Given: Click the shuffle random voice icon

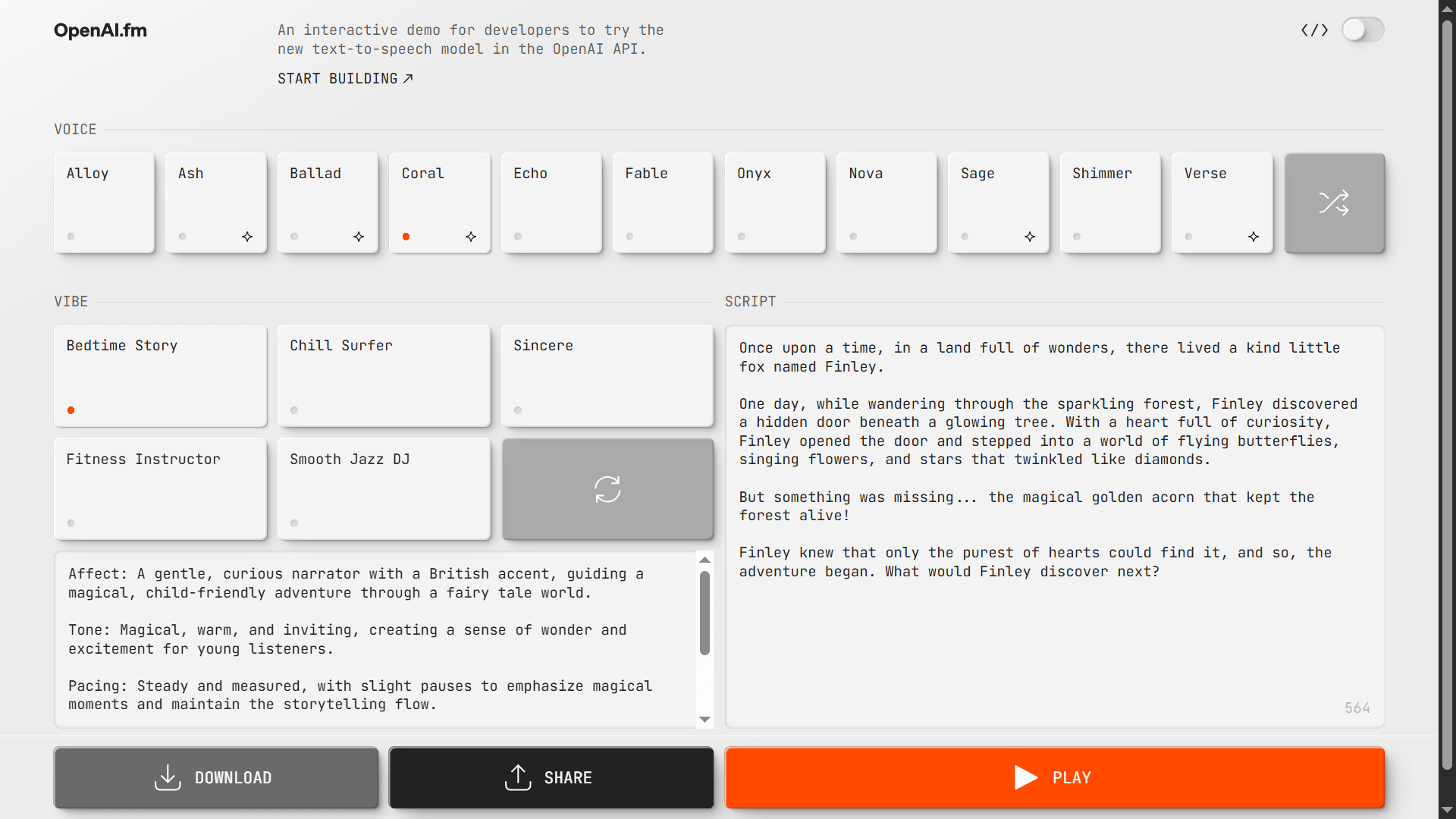Looking at the screenshot, I should (1334, 202).
